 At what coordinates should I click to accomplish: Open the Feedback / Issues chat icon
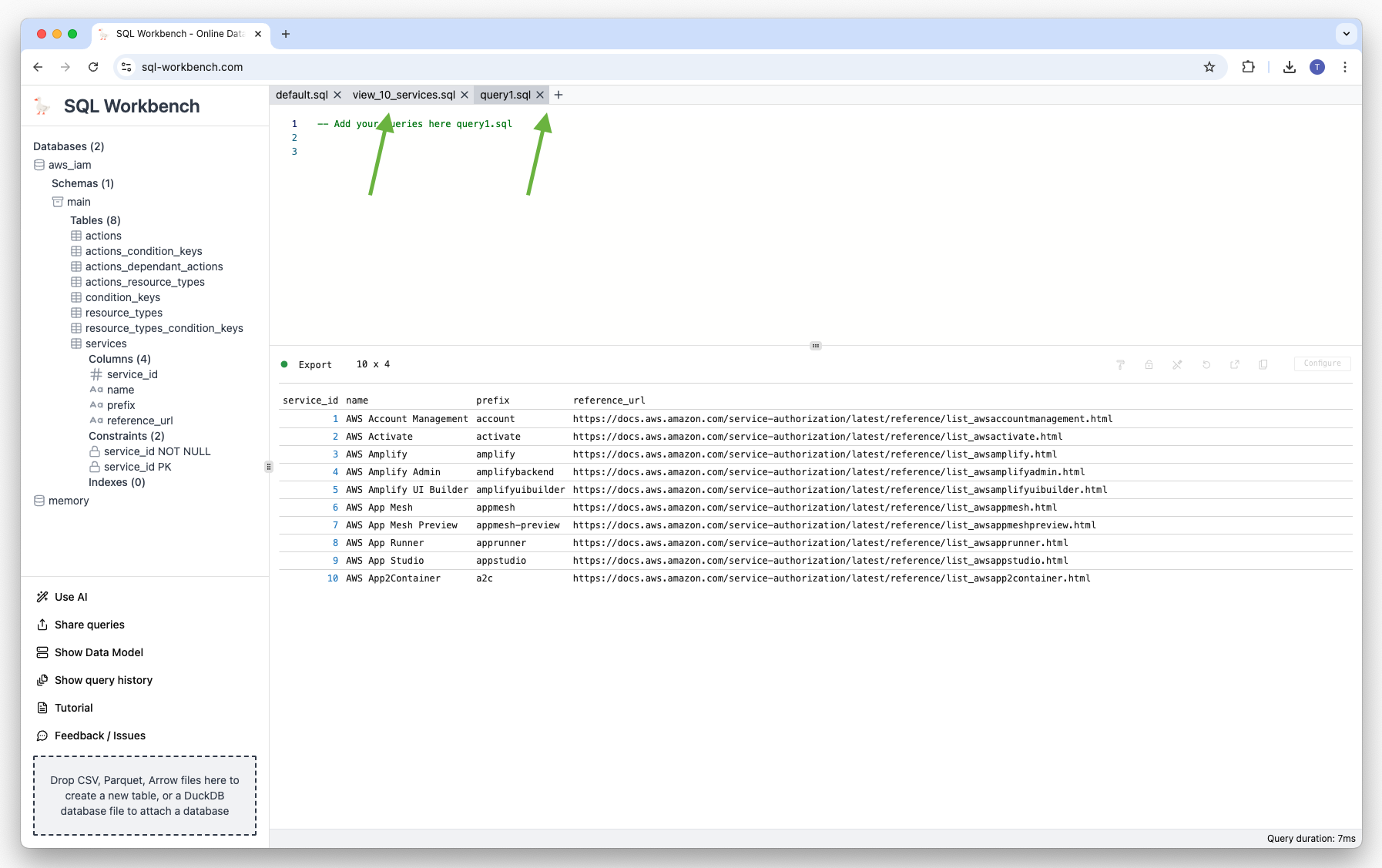tap(42, 736)
